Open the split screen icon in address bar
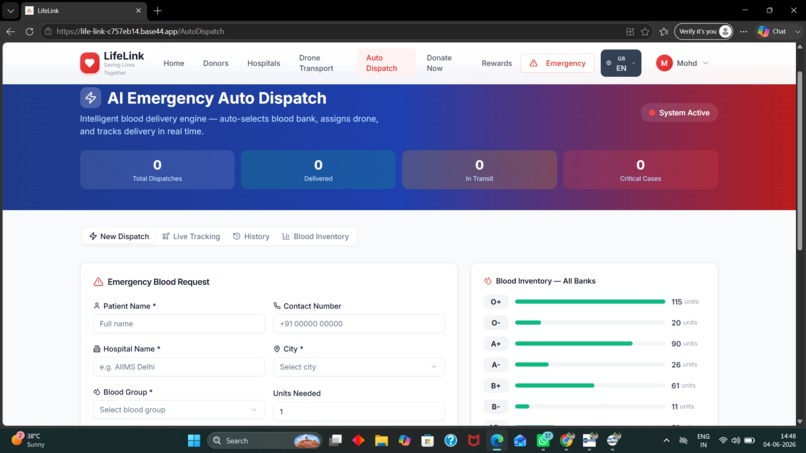Viewport: 806px width, 453px height. coord(630,31)
